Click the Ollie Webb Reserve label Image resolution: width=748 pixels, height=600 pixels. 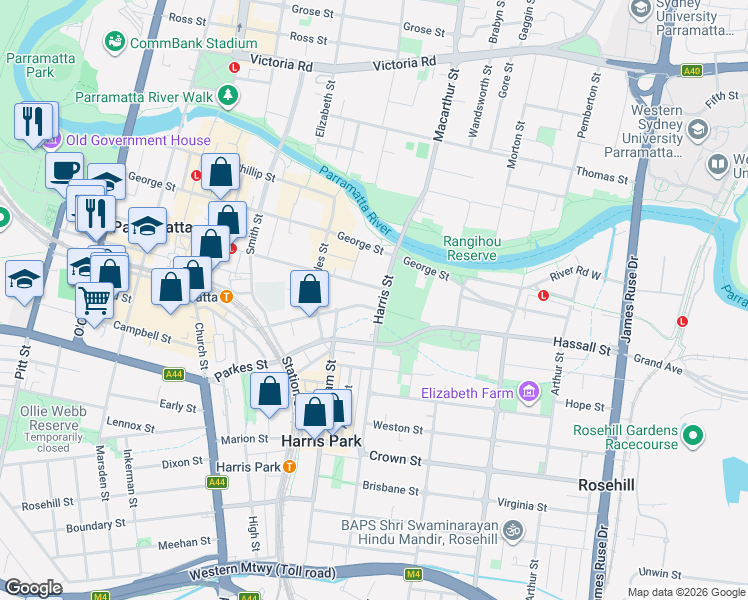(53, 418)
